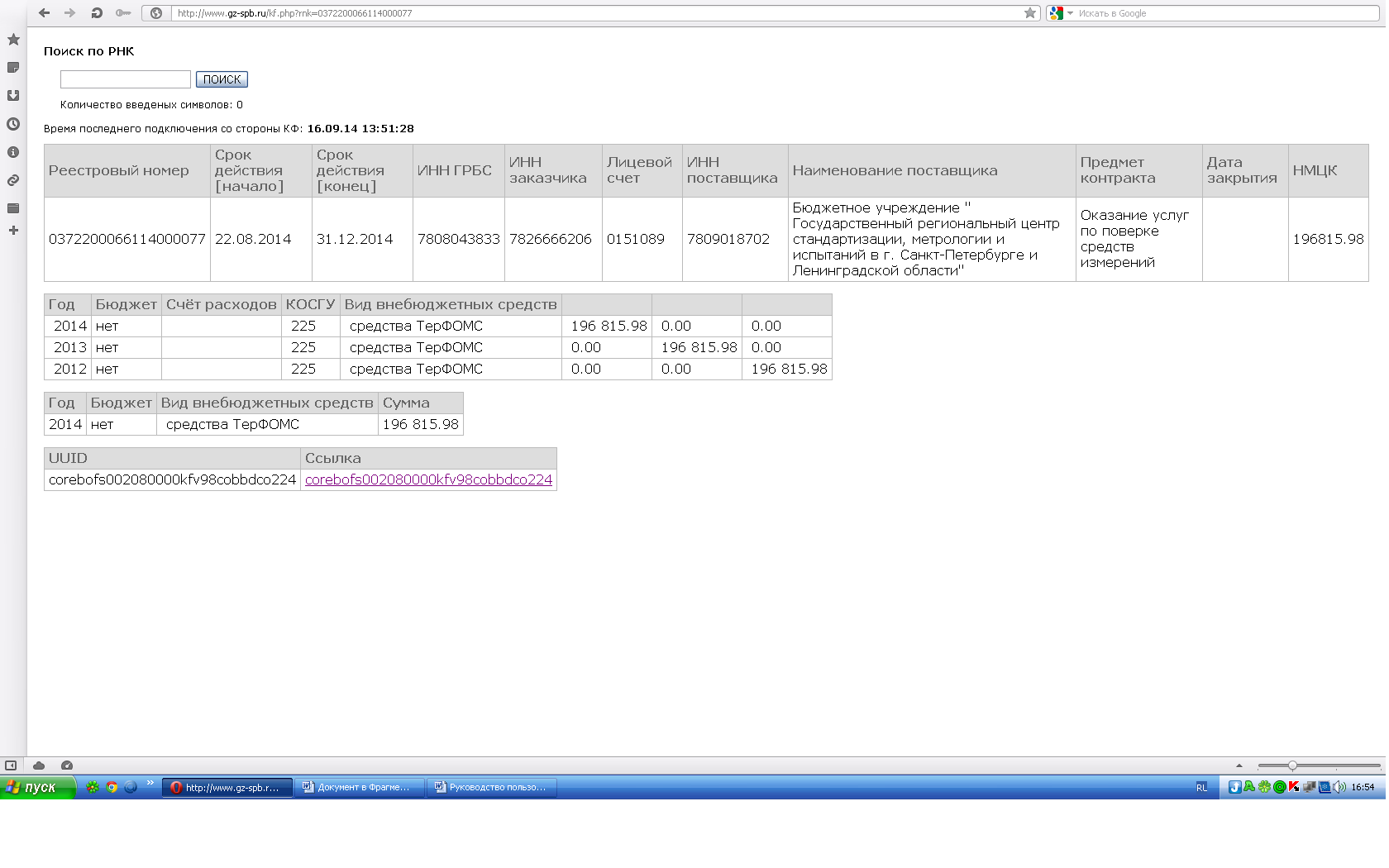Click the НМЦК value 196815.98

1329,239
